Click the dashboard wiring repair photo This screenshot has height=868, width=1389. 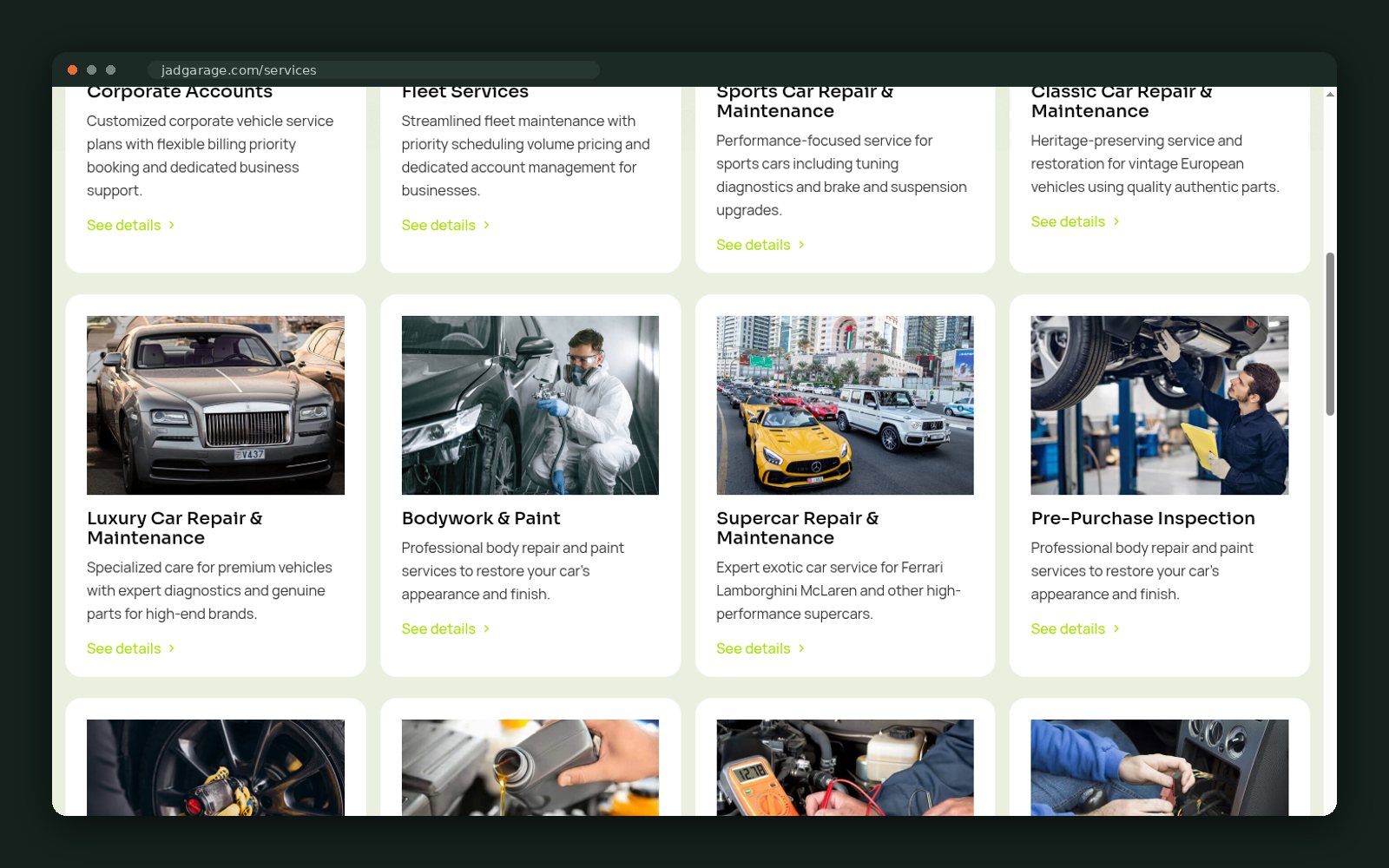(x=1160, y=767)
